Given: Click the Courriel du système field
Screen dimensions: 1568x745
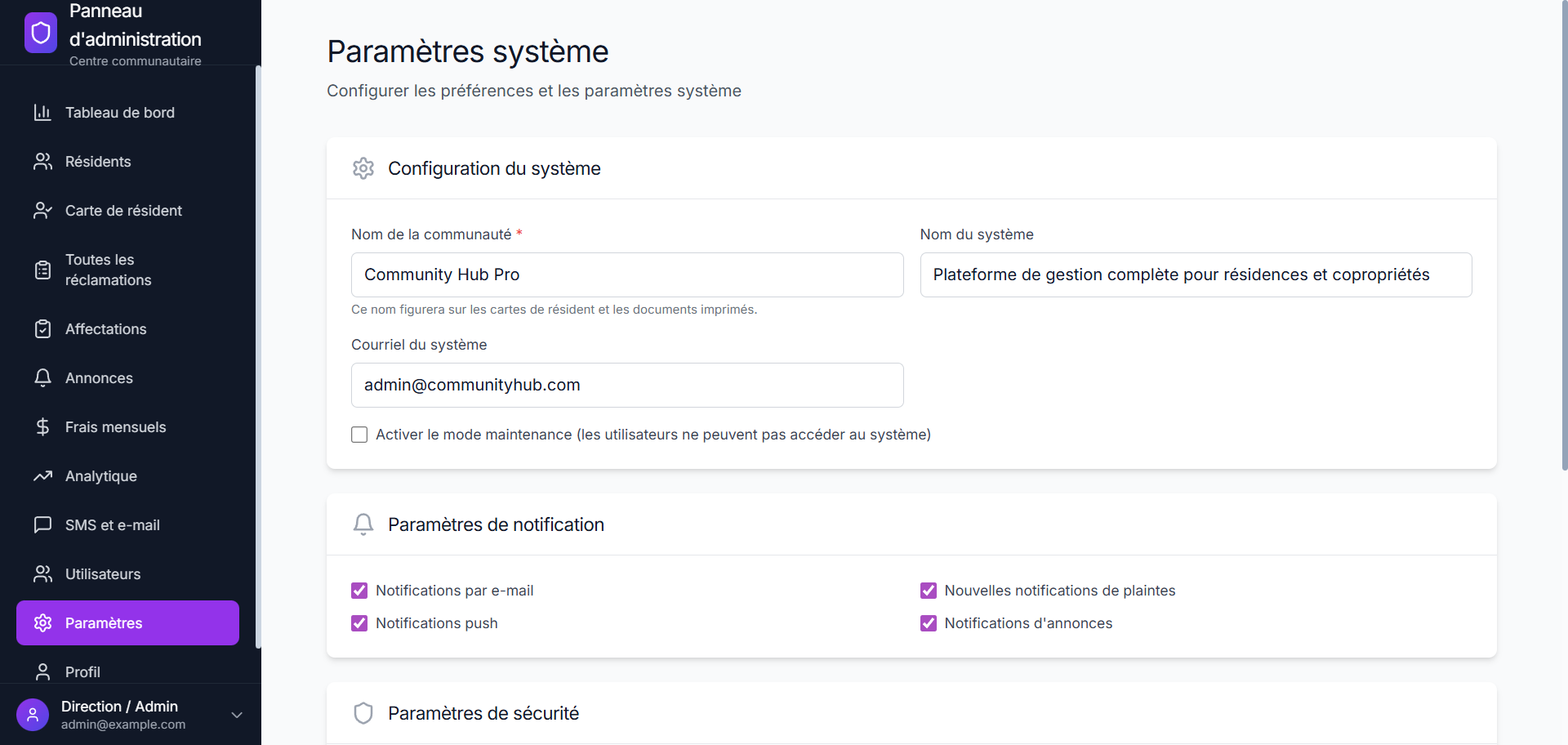Looking at the screenshot, I should click(x=626, y=385).
